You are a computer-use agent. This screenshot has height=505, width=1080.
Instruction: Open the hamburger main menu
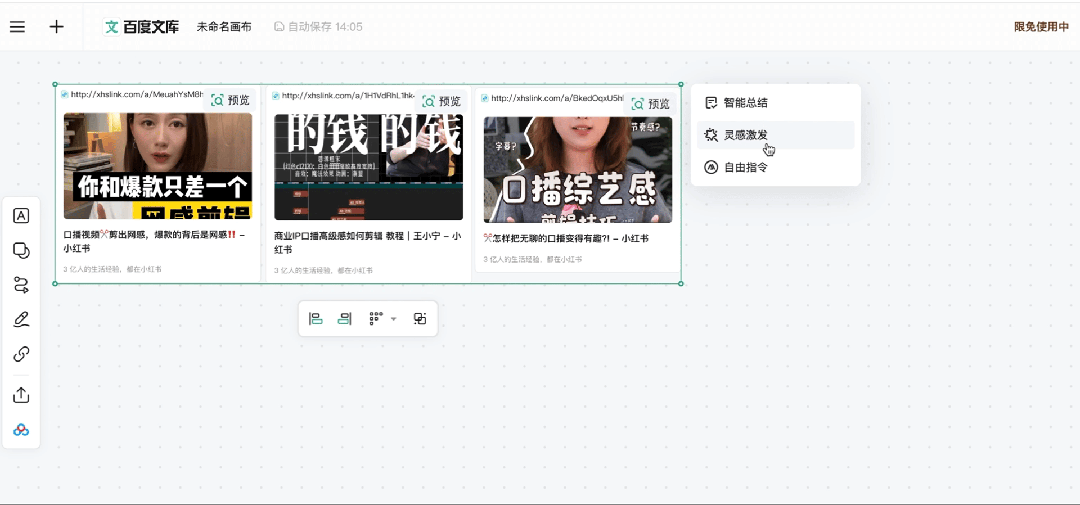click(17, 27)
